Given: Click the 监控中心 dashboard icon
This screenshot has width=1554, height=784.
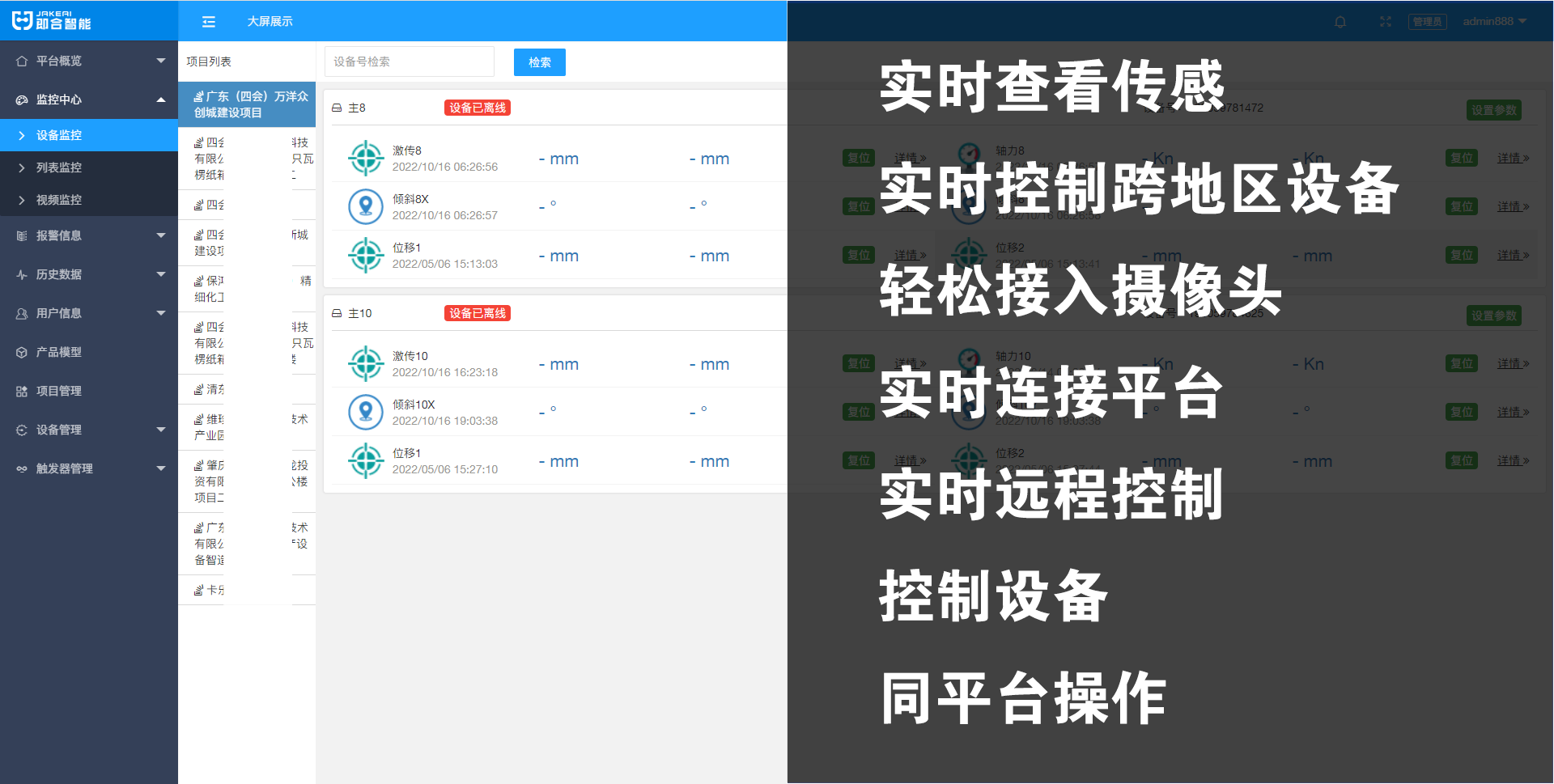Looking at the screenshot, I should point(22,100).
